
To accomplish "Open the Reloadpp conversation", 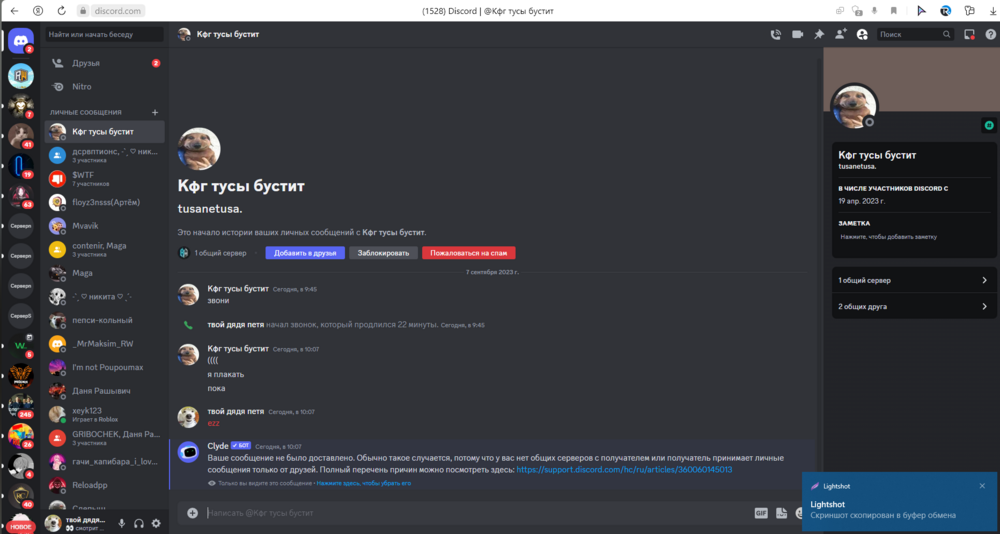I will coord(105,485).
